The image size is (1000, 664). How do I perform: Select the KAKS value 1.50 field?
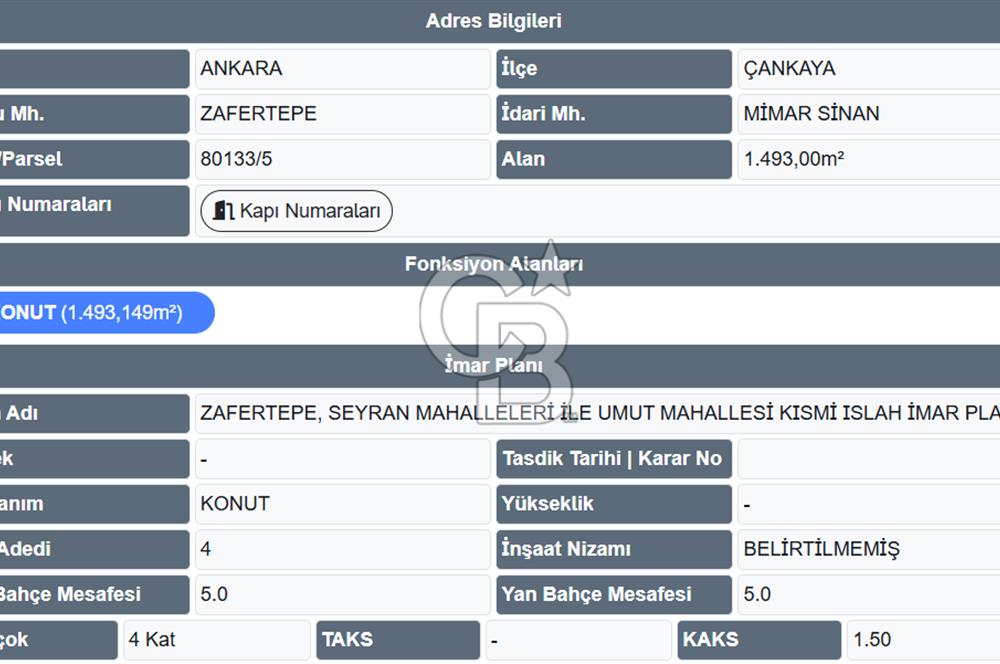coord(920,639)
